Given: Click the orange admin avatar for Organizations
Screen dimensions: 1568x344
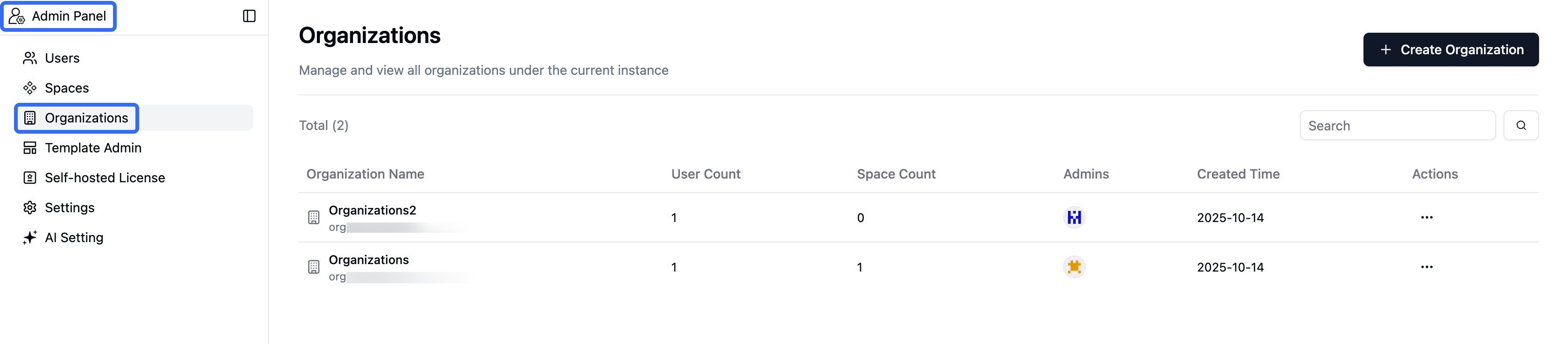Looking at the screenshot, I should point(1074,267).
